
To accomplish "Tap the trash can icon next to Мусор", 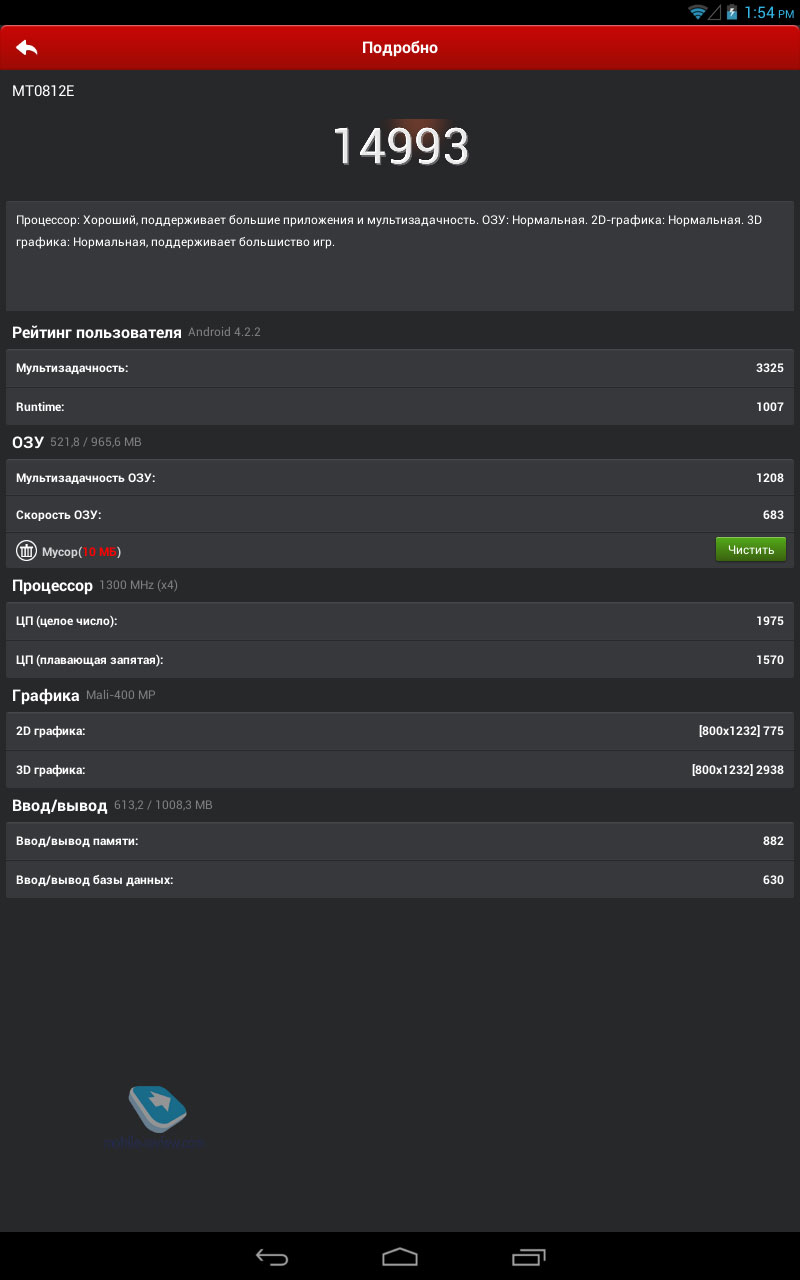I will tap(26, 550).
